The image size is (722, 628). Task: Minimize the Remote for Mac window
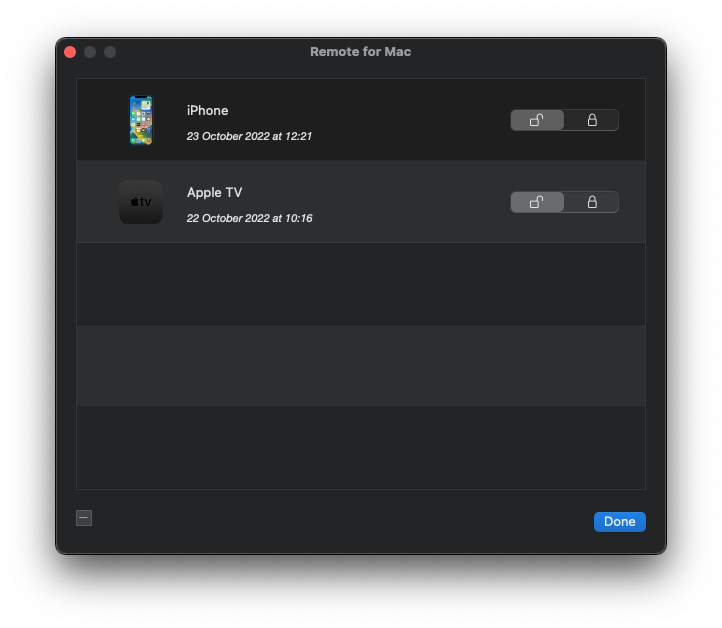click(90, 52)
